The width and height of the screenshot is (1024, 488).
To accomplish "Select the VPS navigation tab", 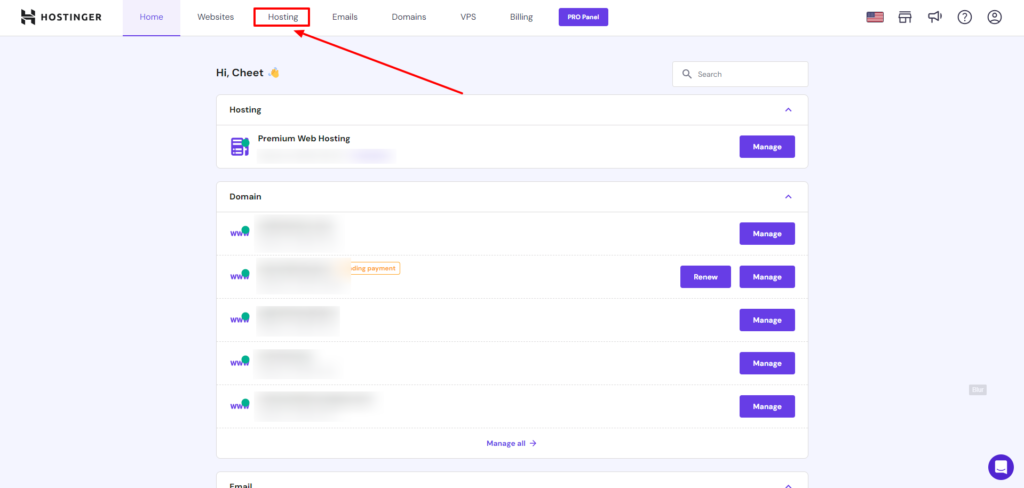I will click(468, 17).
